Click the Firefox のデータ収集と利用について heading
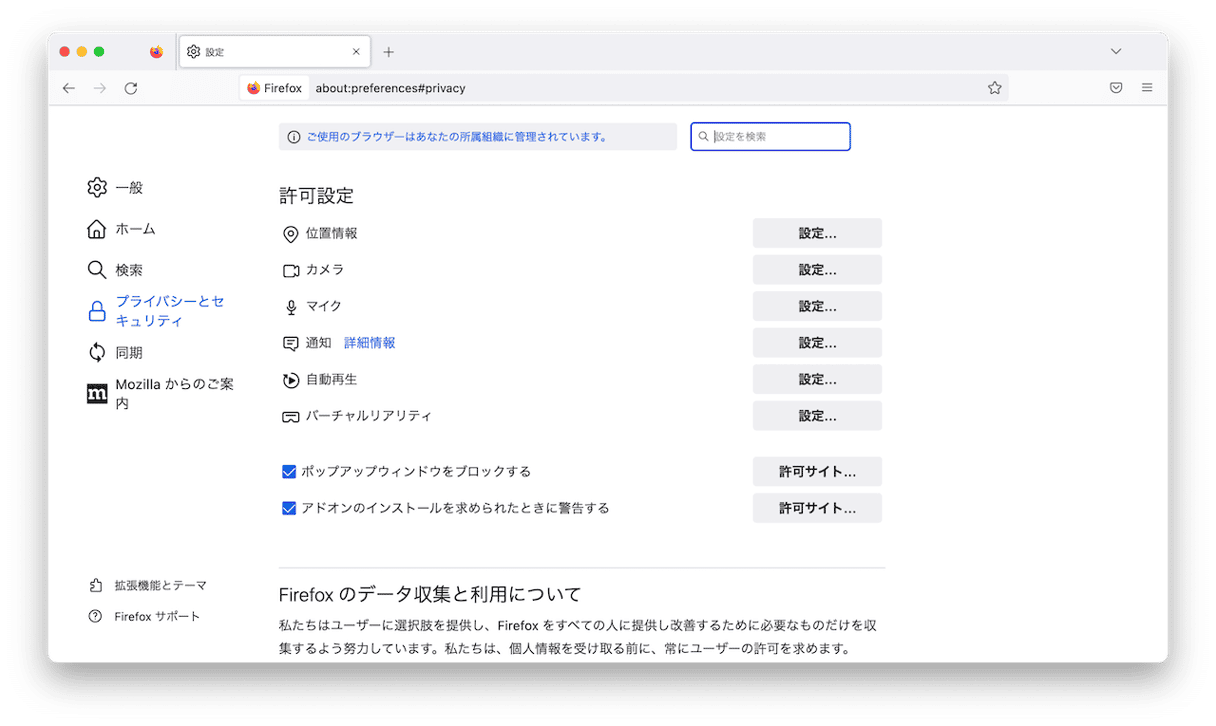Viewport: 1216px width, 726px height. pos(430,595)
